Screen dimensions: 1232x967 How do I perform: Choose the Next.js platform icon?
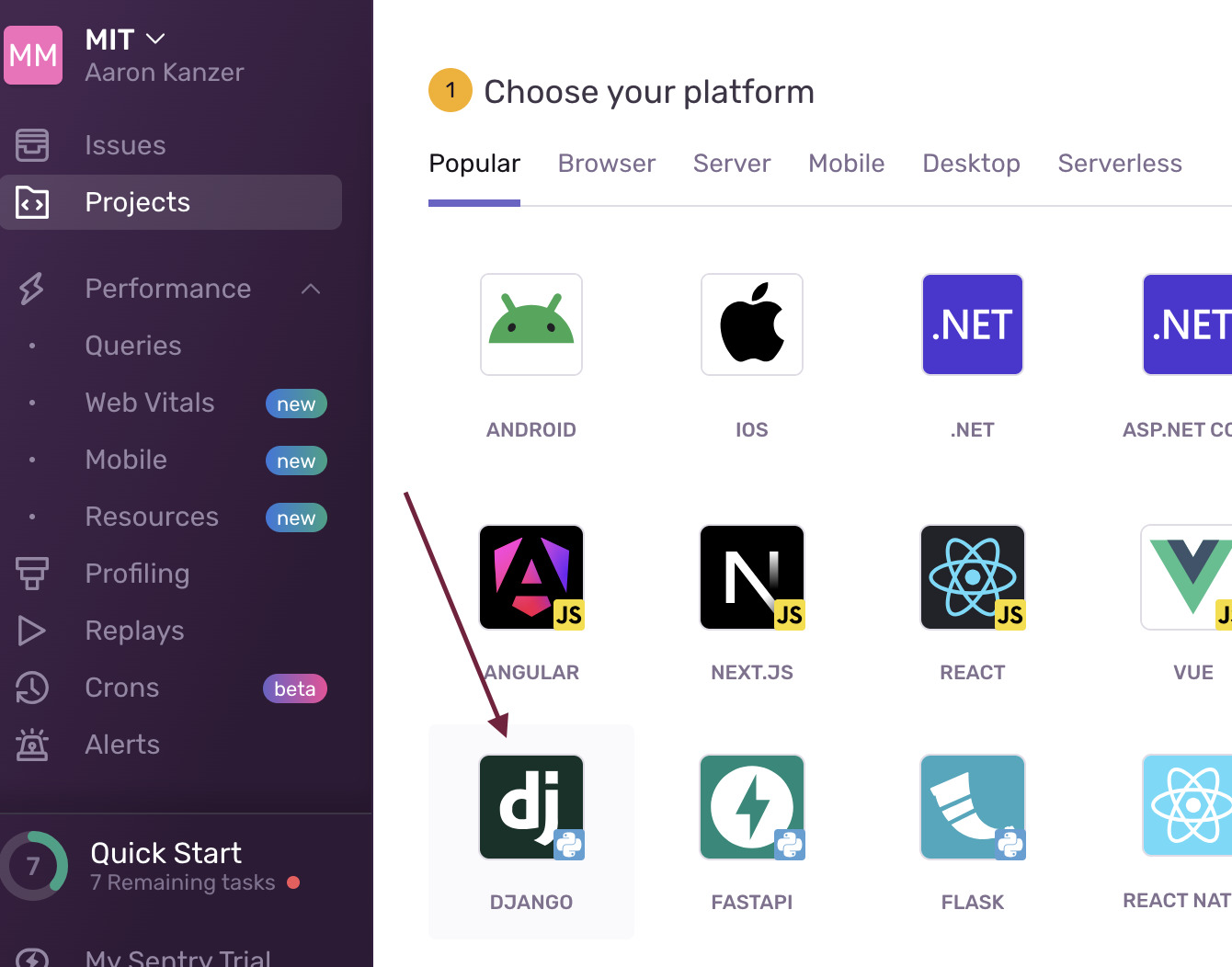pyautogui.click(x=752, y=577)
